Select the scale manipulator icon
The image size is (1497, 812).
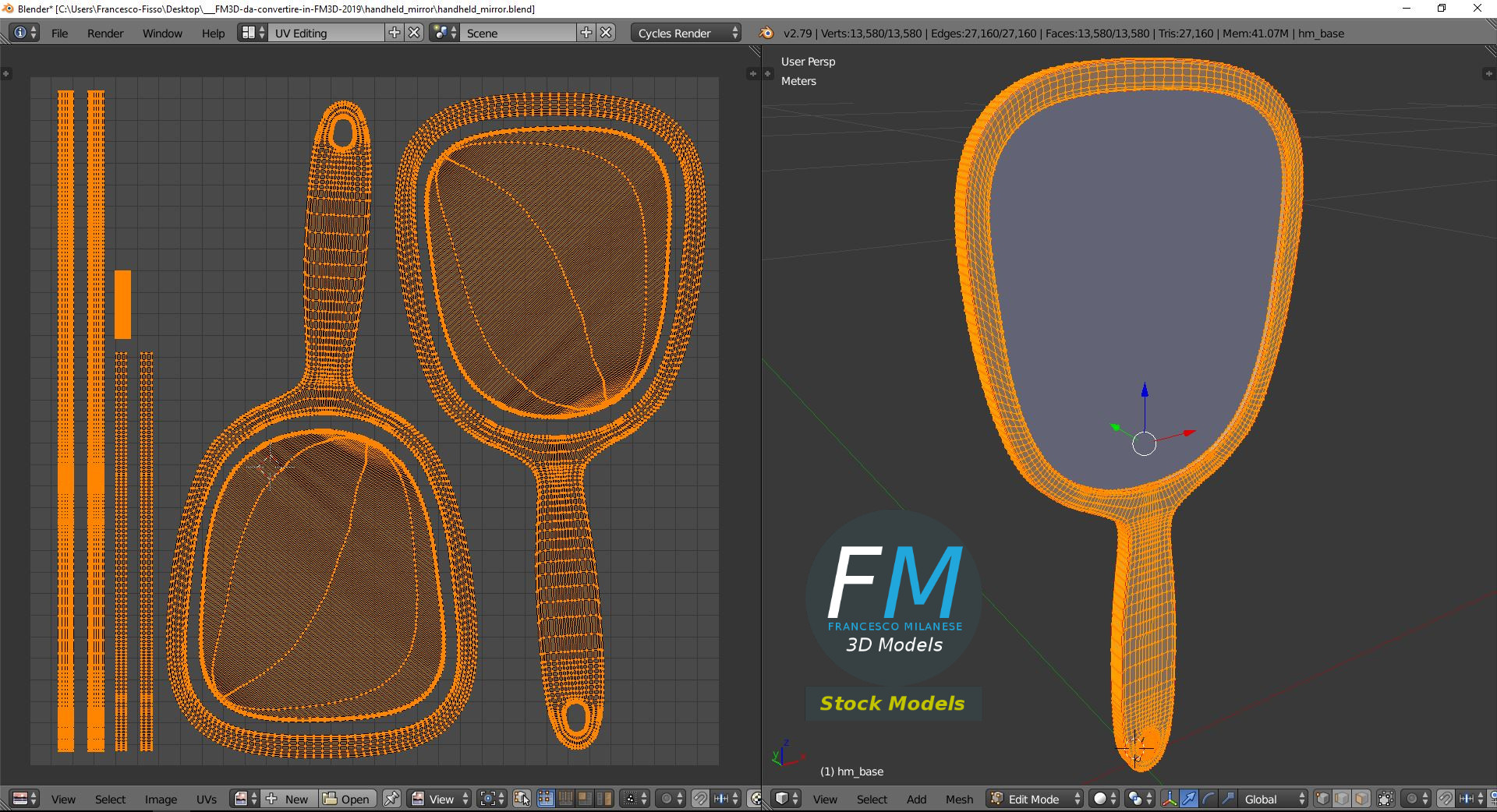tap(1227, 799)
